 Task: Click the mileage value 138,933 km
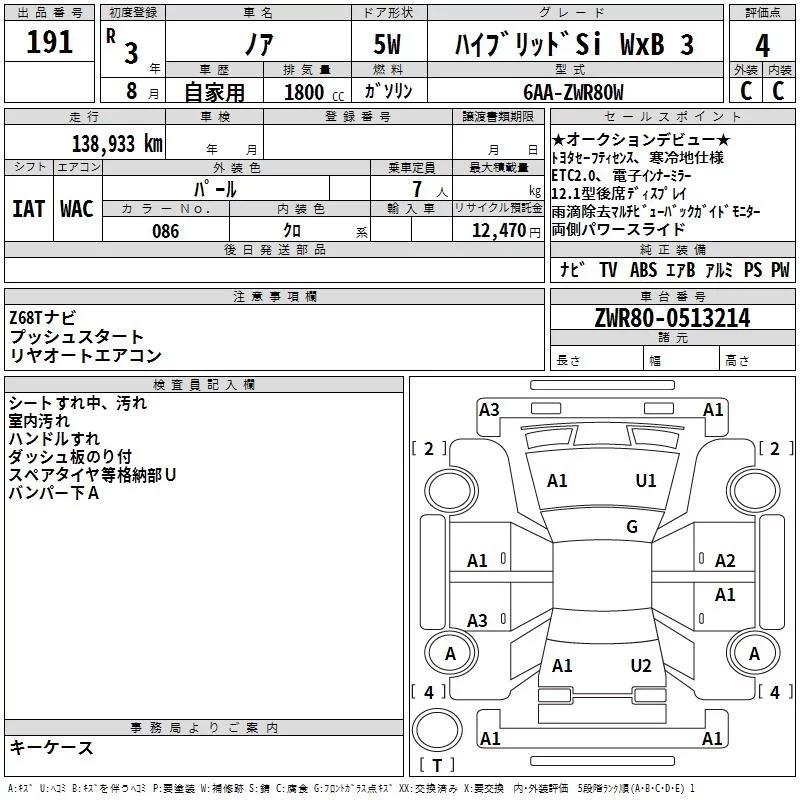pyautogui.click(x=117, y=143)
